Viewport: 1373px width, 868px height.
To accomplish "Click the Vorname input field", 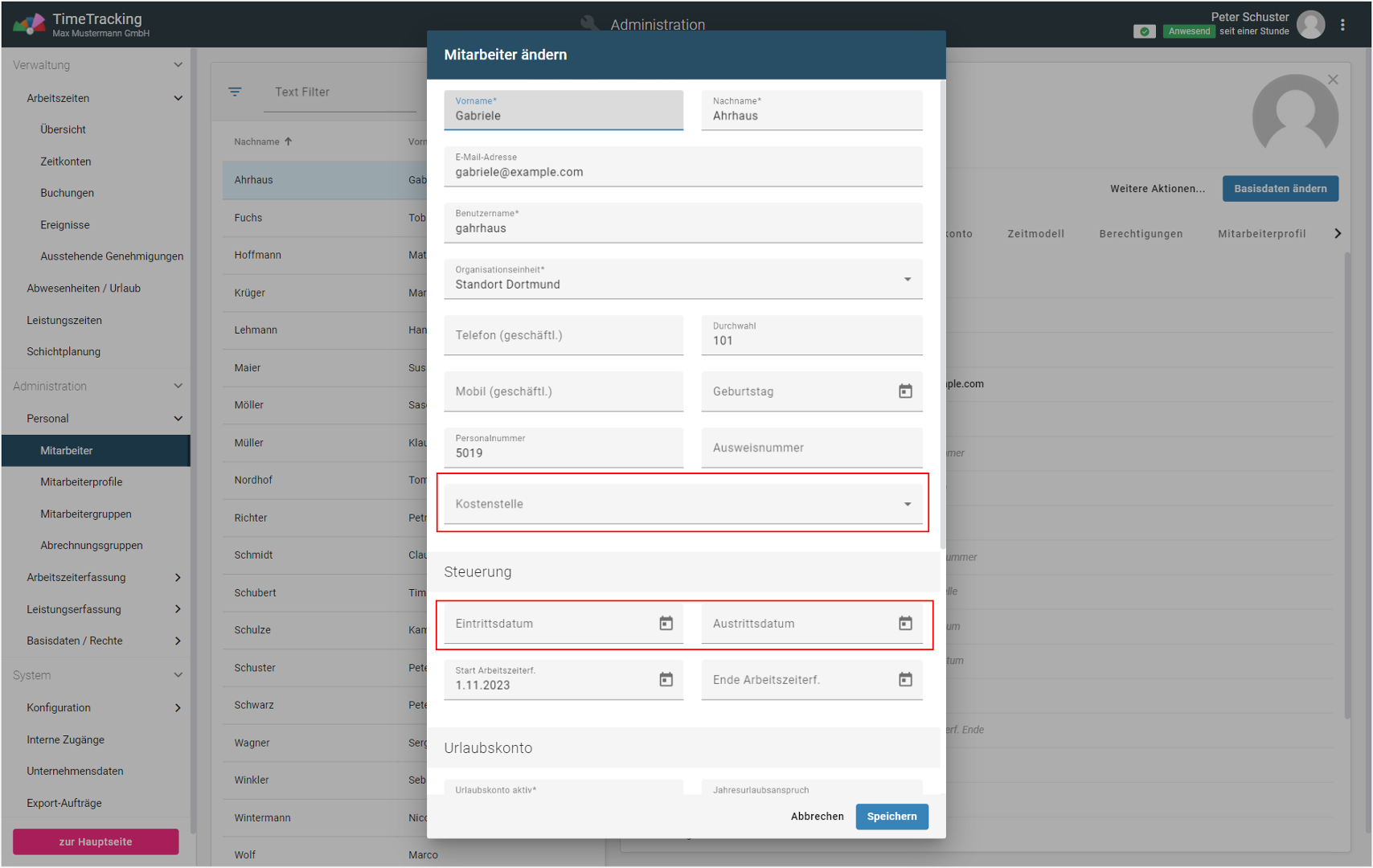I will tap(563, 116).
